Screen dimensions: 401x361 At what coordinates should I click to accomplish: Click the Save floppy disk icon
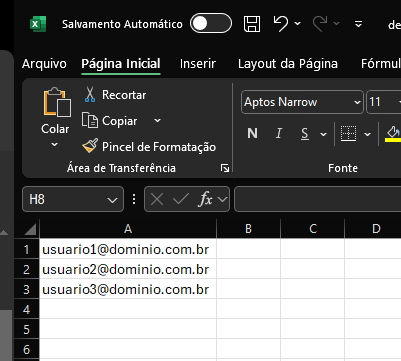252,24
